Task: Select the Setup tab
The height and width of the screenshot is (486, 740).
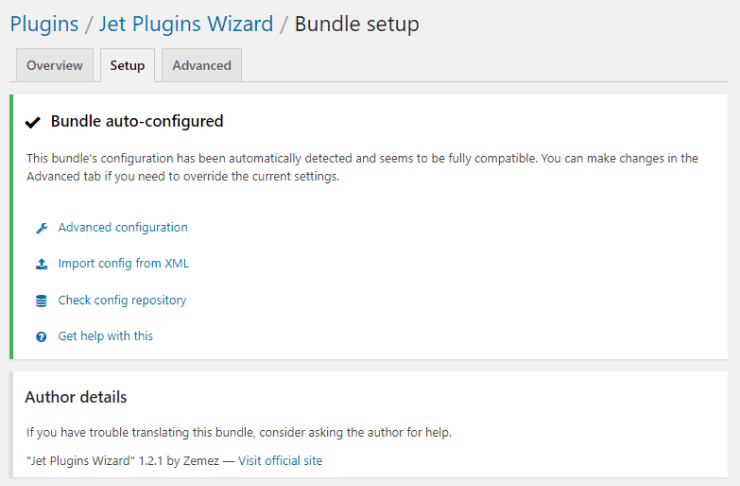Action: coord(127,65)
